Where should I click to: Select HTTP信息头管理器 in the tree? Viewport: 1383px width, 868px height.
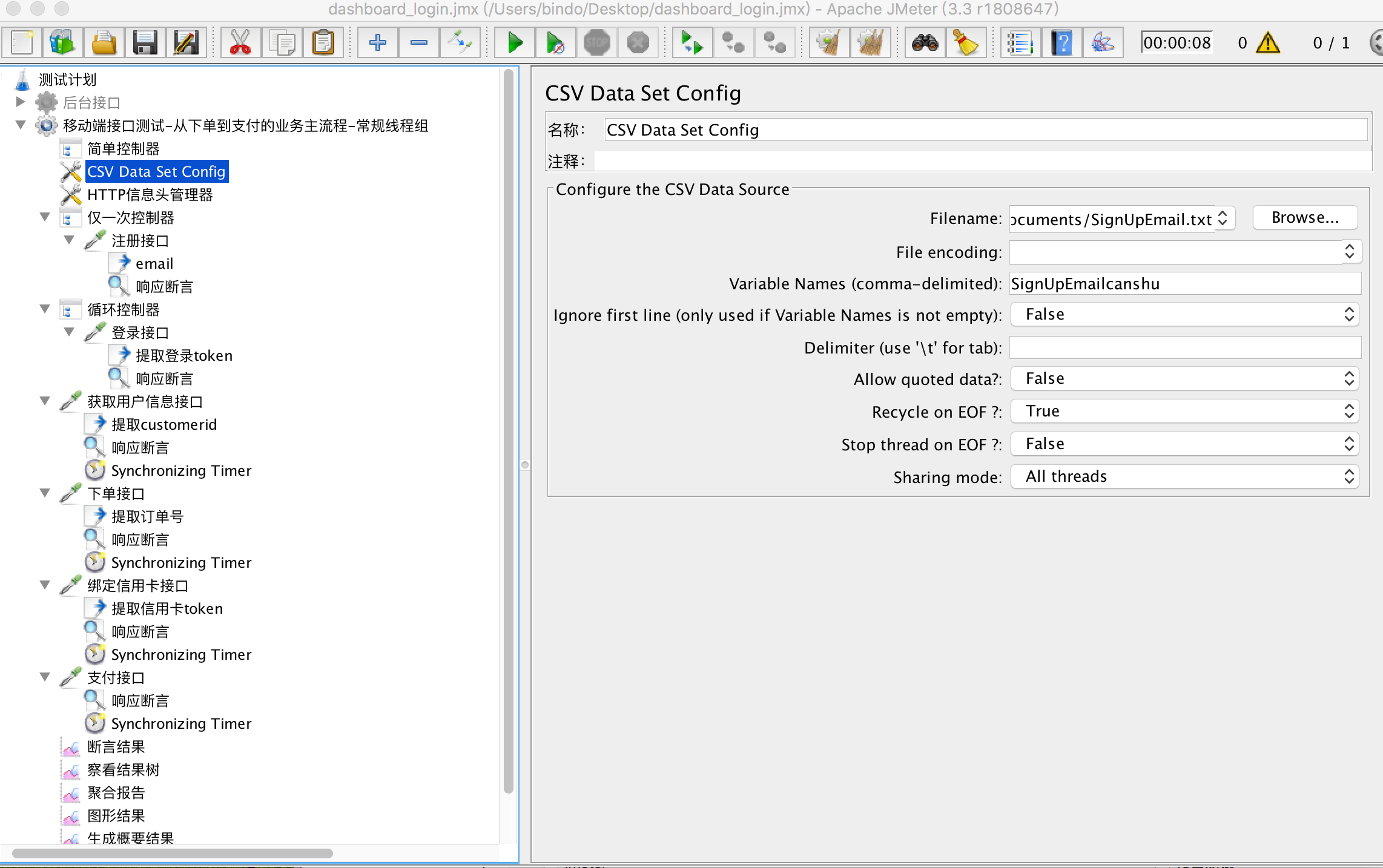coord(150,194)
